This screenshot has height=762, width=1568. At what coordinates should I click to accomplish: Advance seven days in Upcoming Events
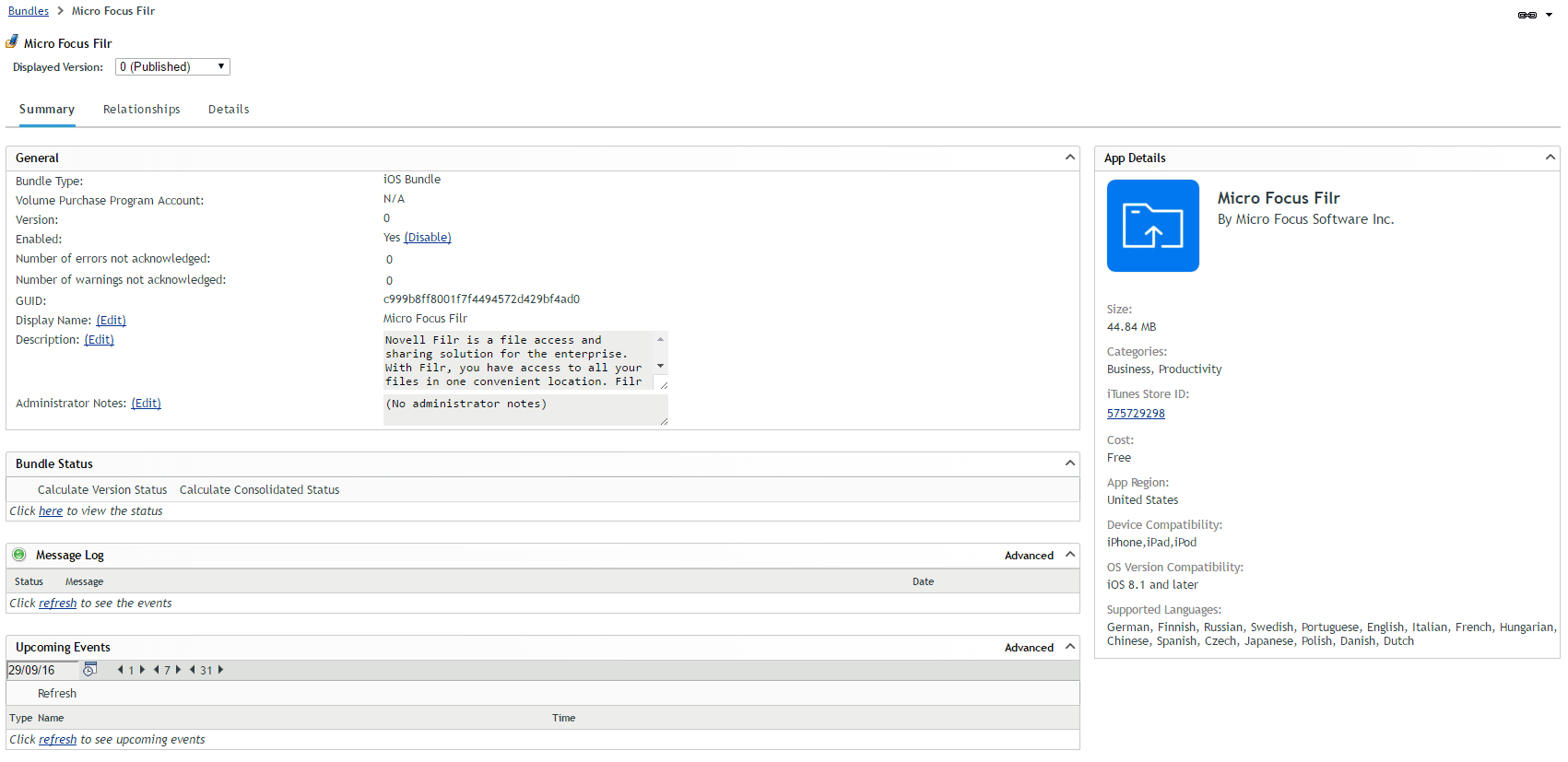click(x=178, y=670)
